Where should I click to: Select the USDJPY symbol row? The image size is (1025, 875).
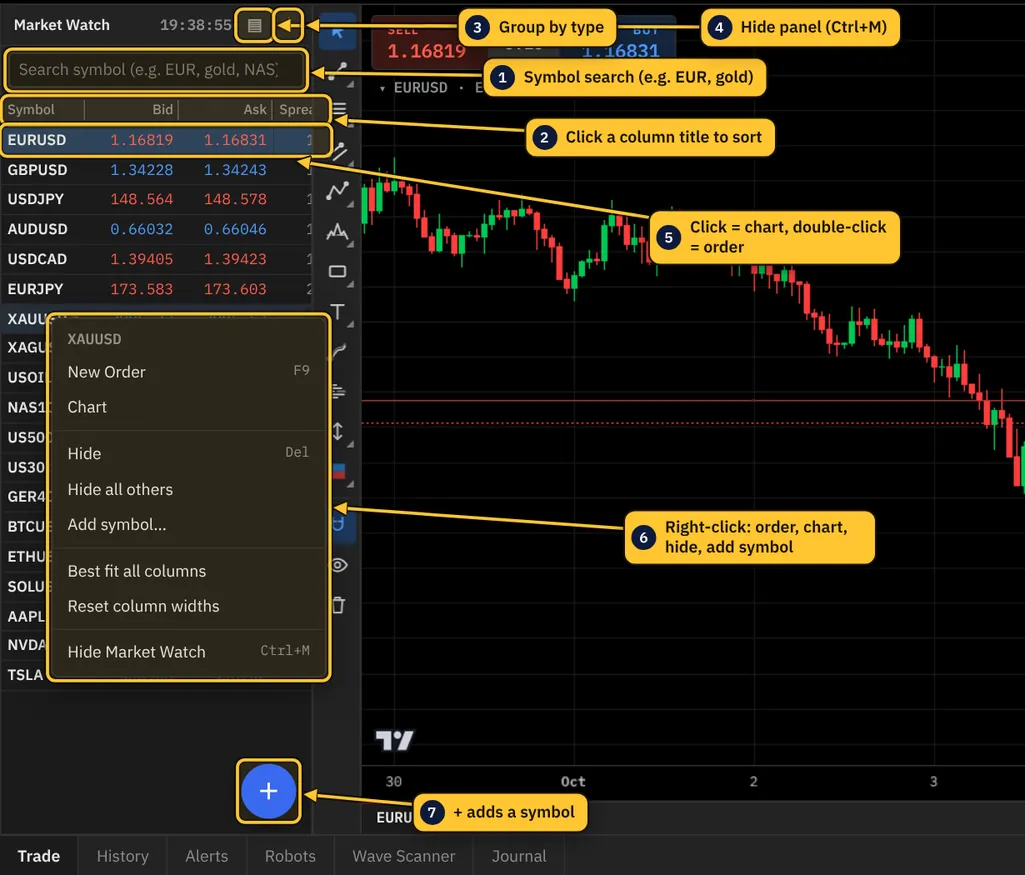coord(157,199)
